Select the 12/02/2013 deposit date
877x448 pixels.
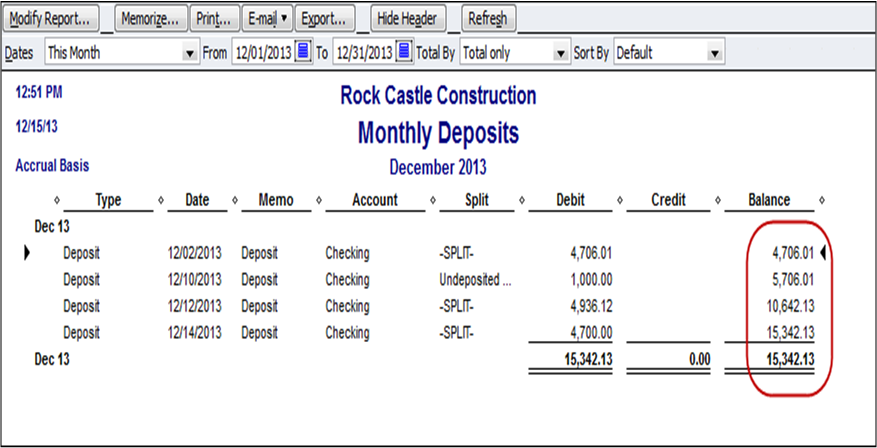pos(195,253)
